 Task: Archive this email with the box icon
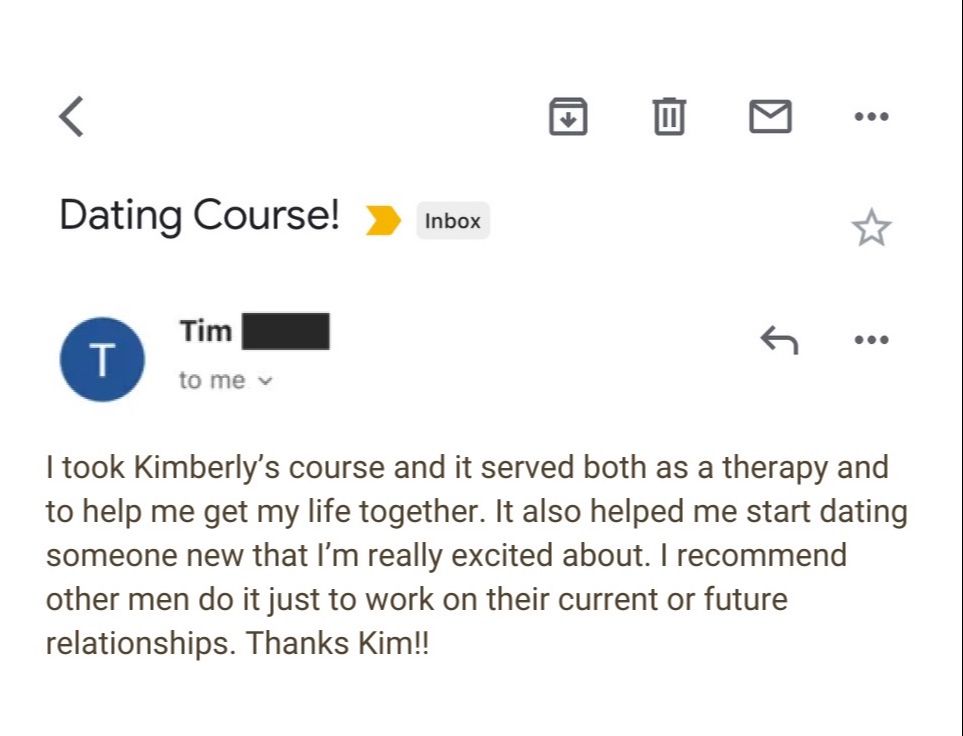[568, 117]
